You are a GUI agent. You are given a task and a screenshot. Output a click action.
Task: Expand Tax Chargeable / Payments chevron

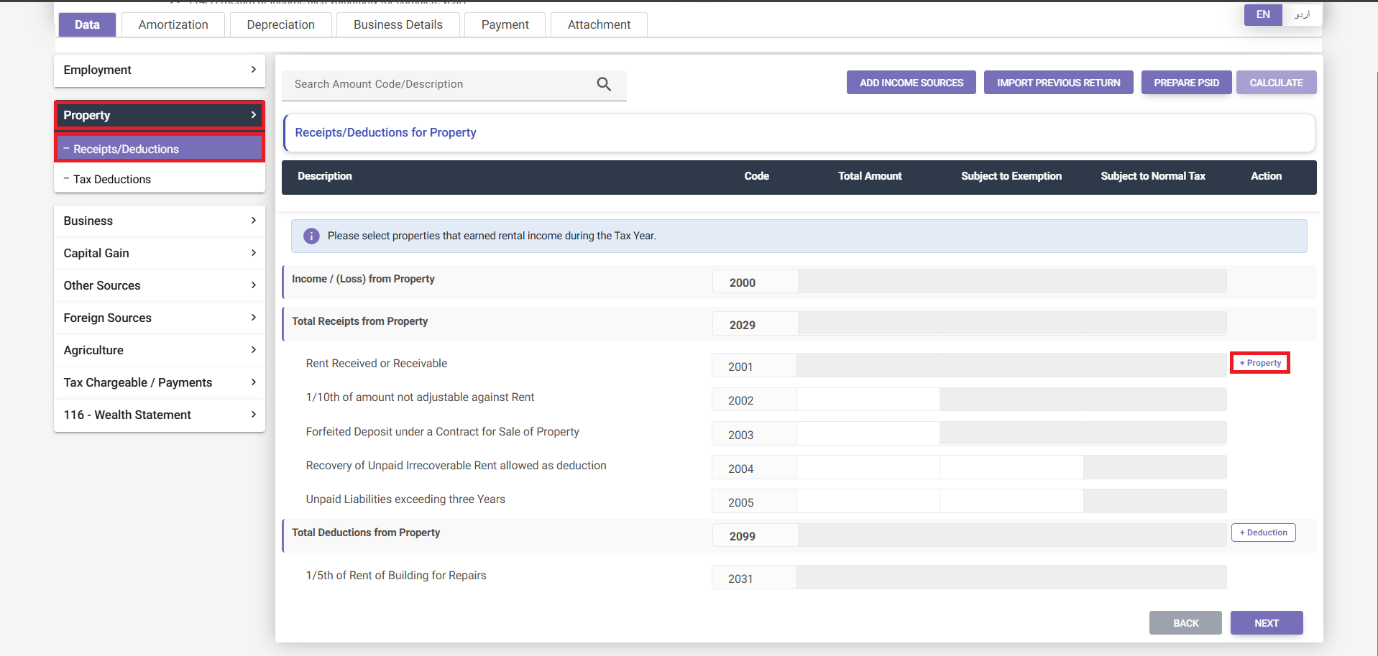(253, 382)
